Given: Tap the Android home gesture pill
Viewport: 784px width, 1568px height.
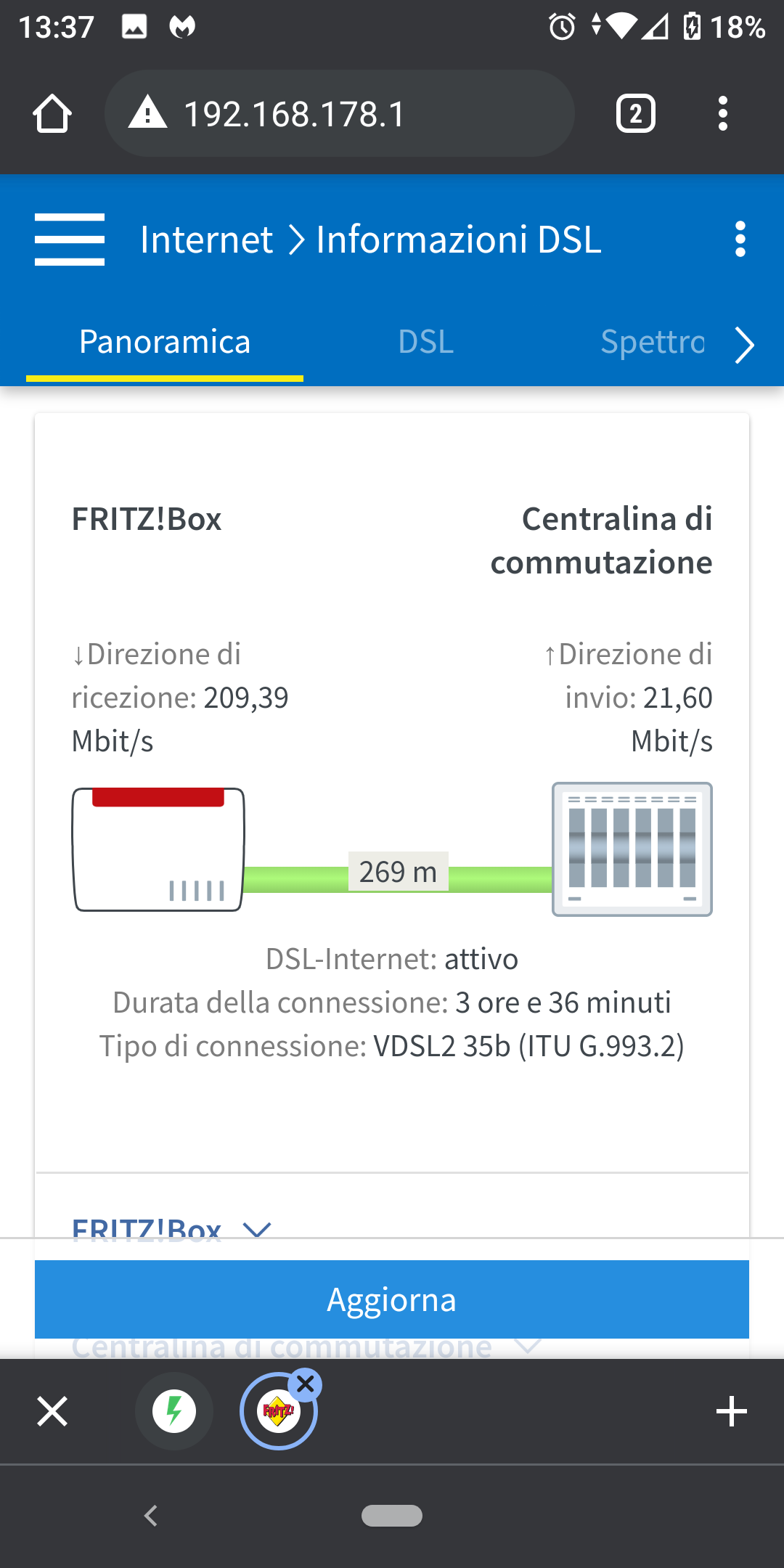Looking at the screenshot, I should tap(392, 1516).
